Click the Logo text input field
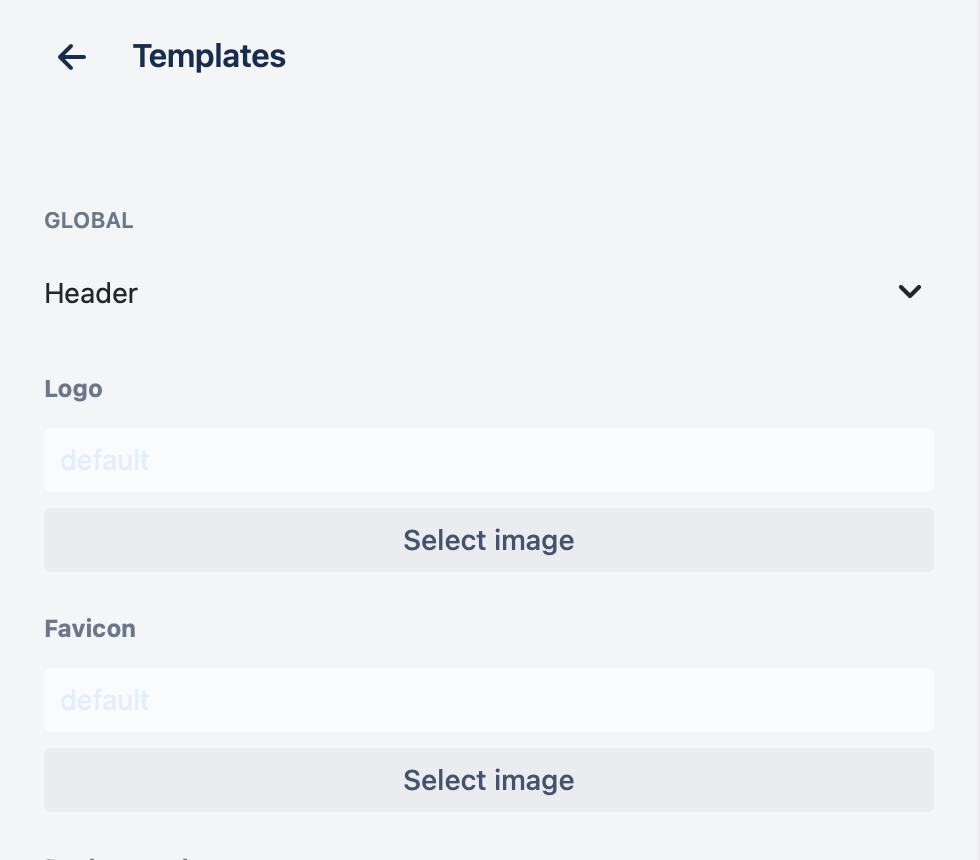Image resolution: width=980 pixels, height=860 pixels. point(488,460)
